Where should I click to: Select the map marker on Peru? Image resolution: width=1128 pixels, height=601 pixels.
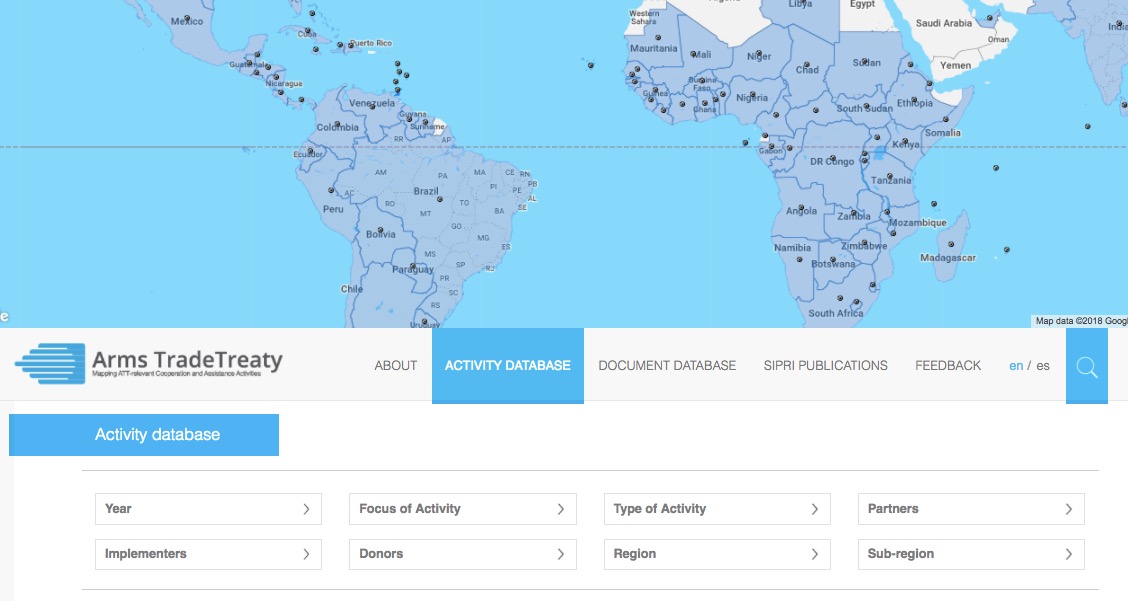pyautogui.click(x=331, y=190)
